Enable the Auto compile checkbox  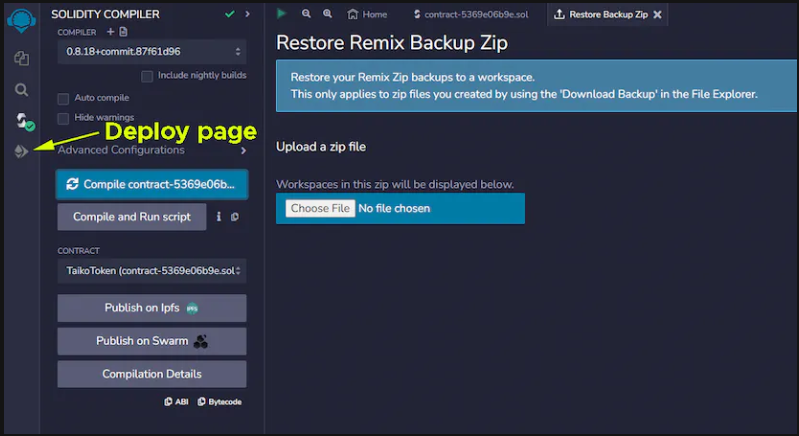[x=63, y=98]
